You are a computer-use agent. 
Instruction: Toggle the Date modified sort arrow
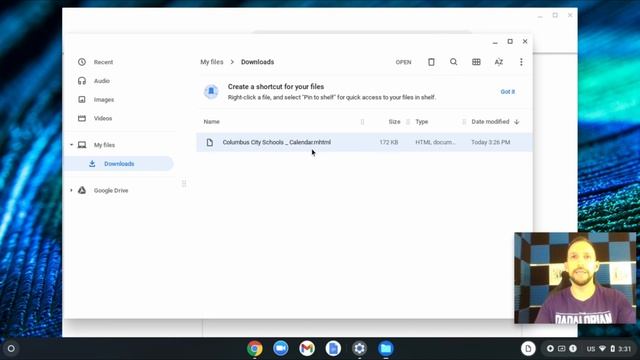tap(517, 122)
